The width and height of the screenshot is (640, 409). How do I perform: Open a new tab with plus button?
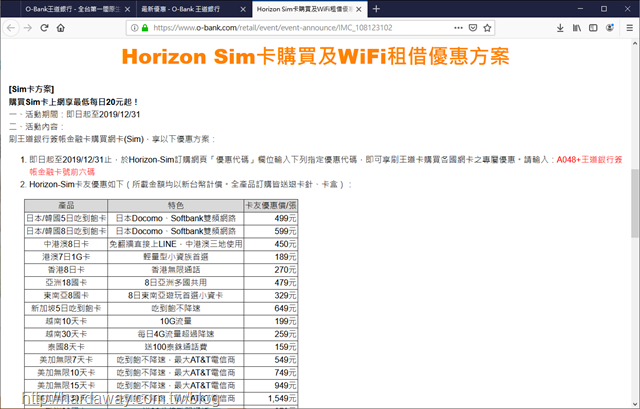(376, 9)
